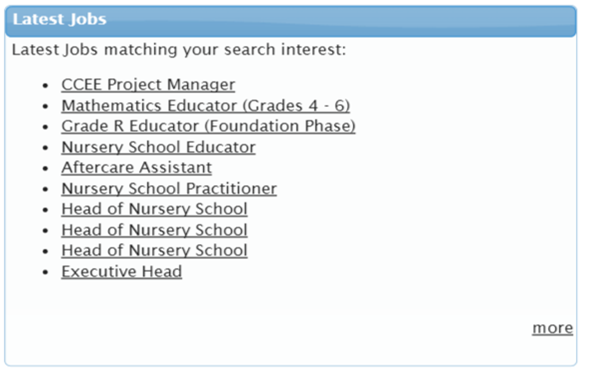View the Nursery School Practitioner listing
The width and height of the screenshot is (590, 386).
point(169,188)
